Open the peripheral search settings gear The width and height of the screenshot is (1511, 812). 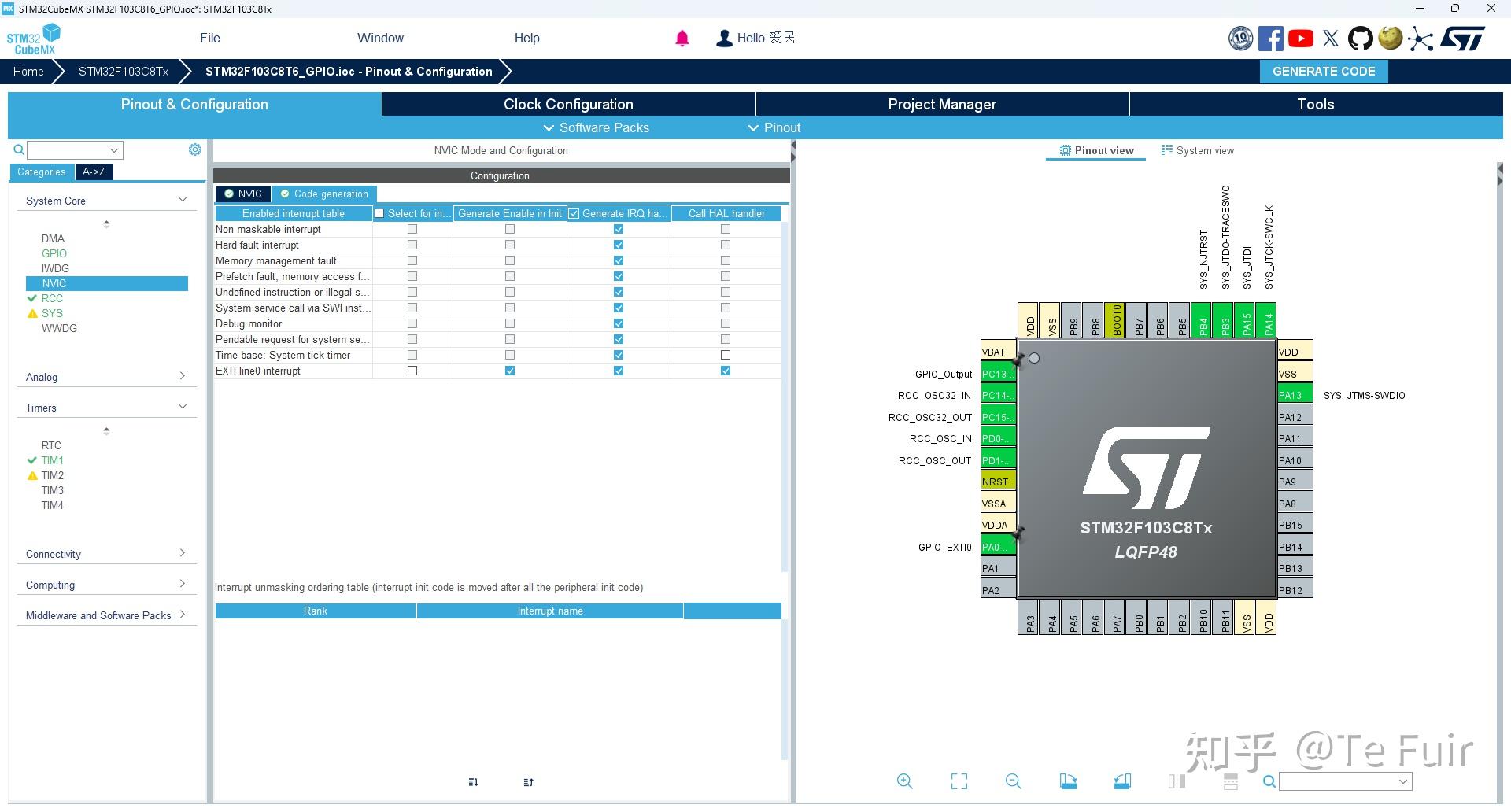(x=194, y=149)
